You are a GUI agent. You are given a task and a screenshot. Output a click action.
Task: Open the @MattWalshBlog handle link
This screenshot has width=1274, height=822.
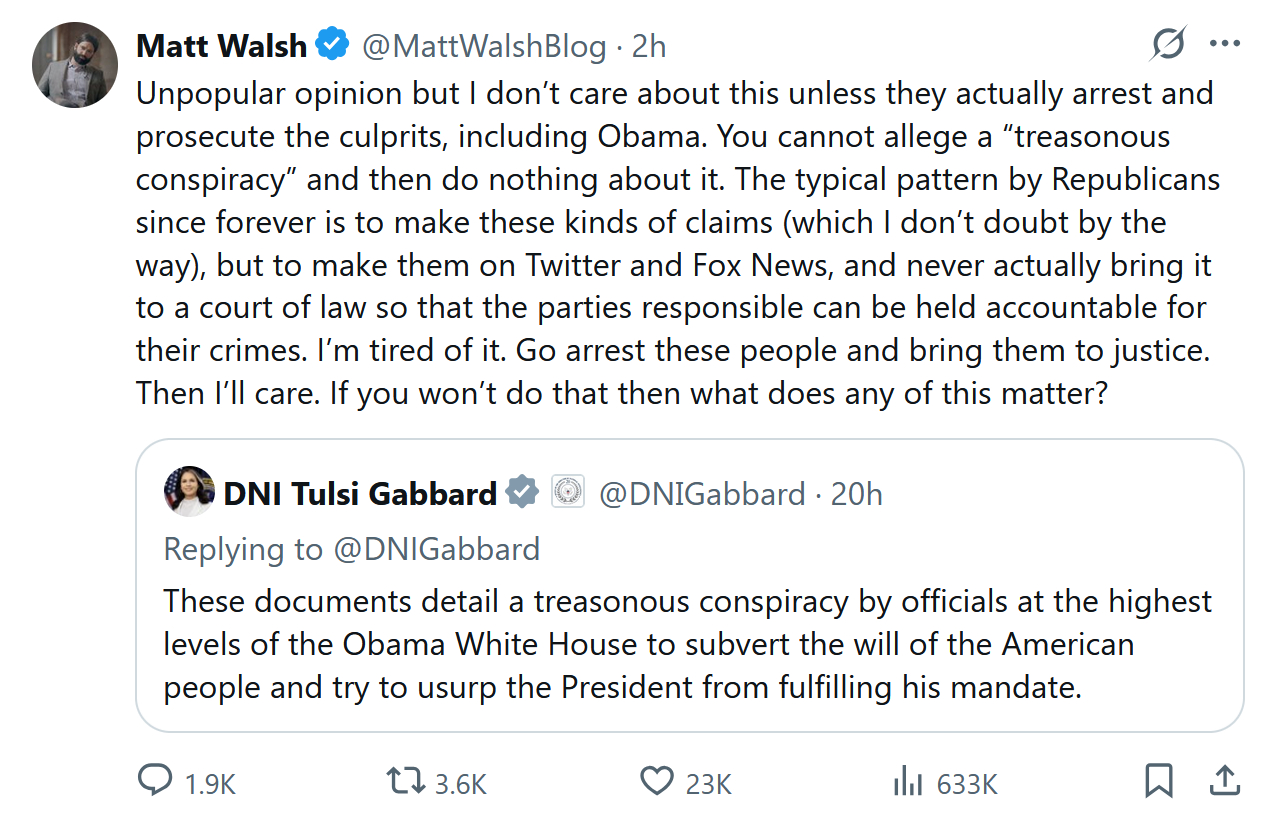tap(483, 46)
